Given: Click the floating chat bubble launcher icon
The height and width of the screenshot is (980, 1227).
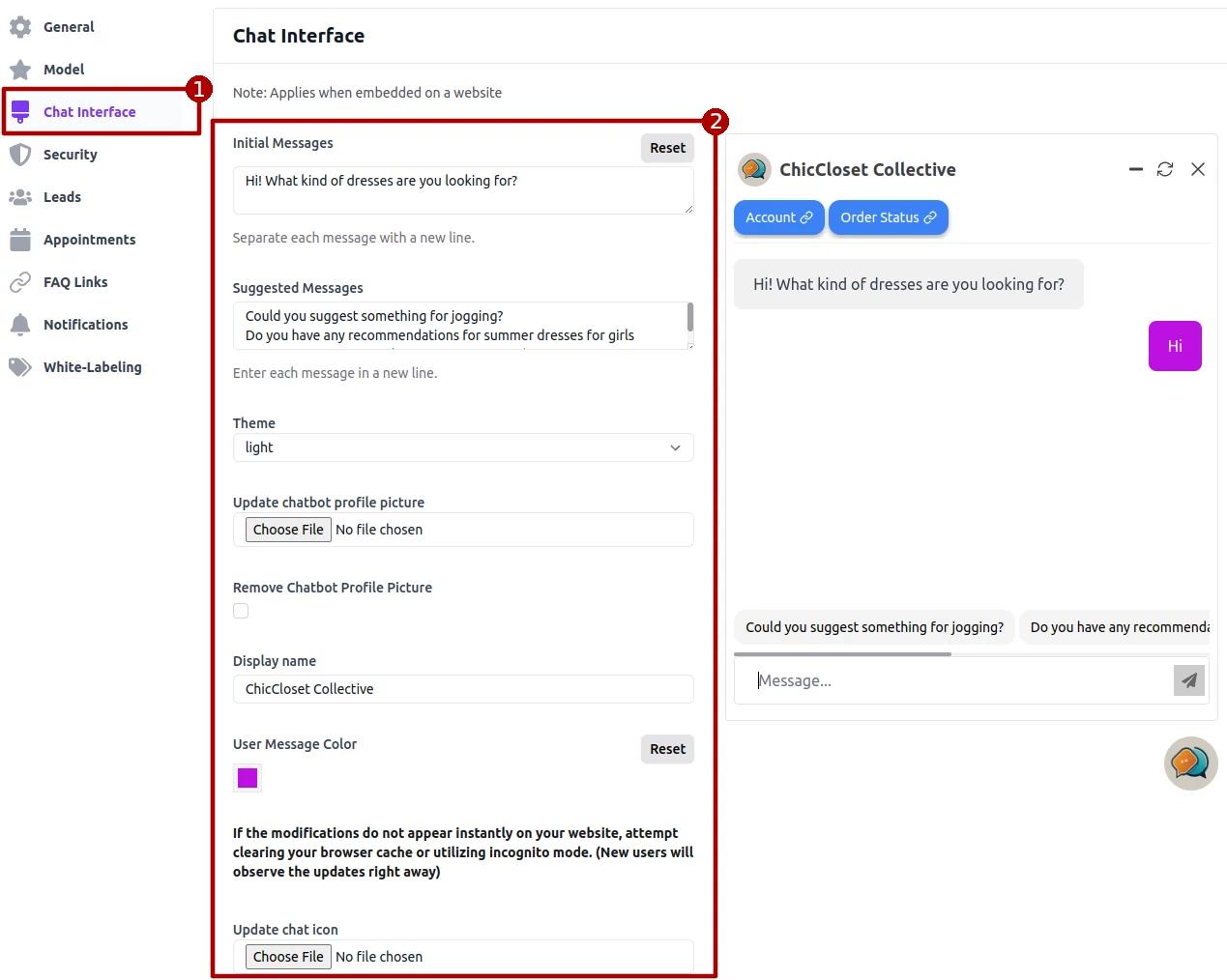Looking at the screenshot, I should coord(1190,764).
